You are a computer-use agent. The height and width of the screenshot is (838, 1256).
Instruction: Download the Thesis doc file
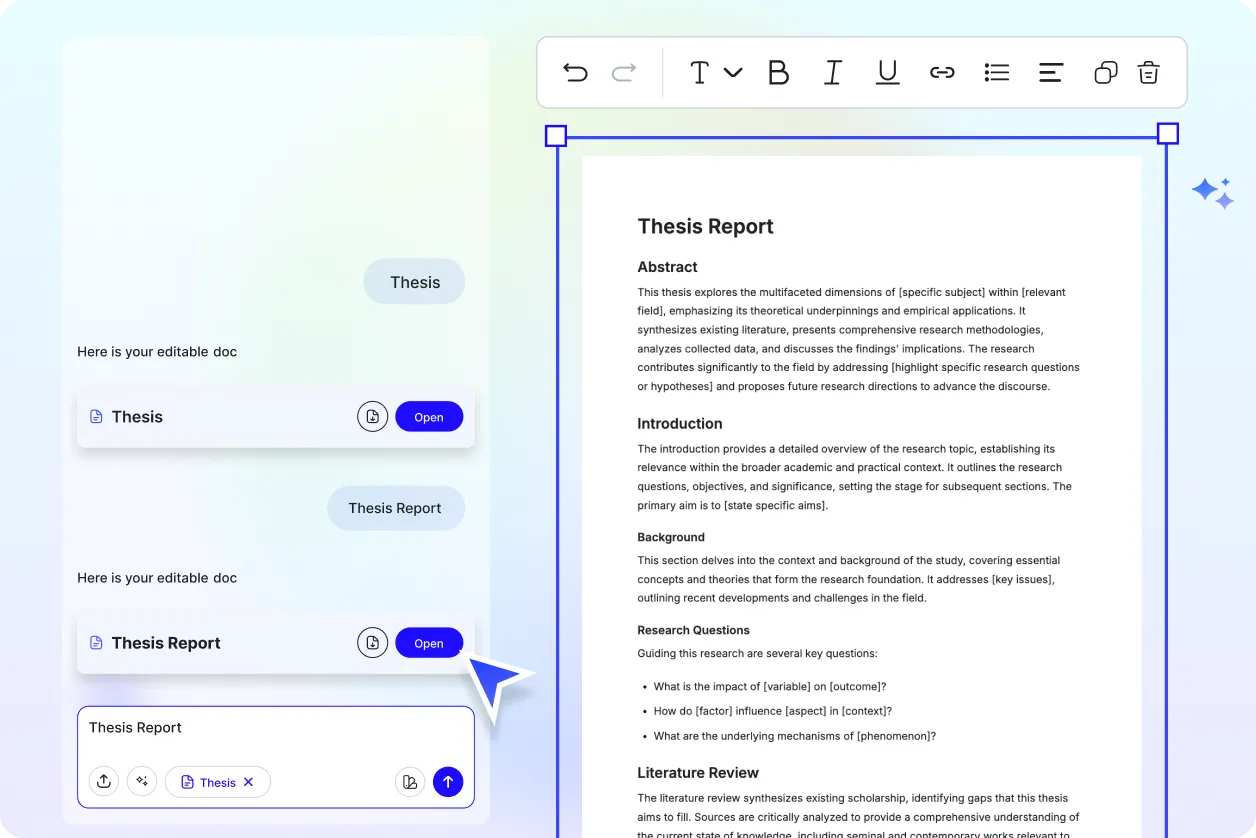tap(372, 417)
